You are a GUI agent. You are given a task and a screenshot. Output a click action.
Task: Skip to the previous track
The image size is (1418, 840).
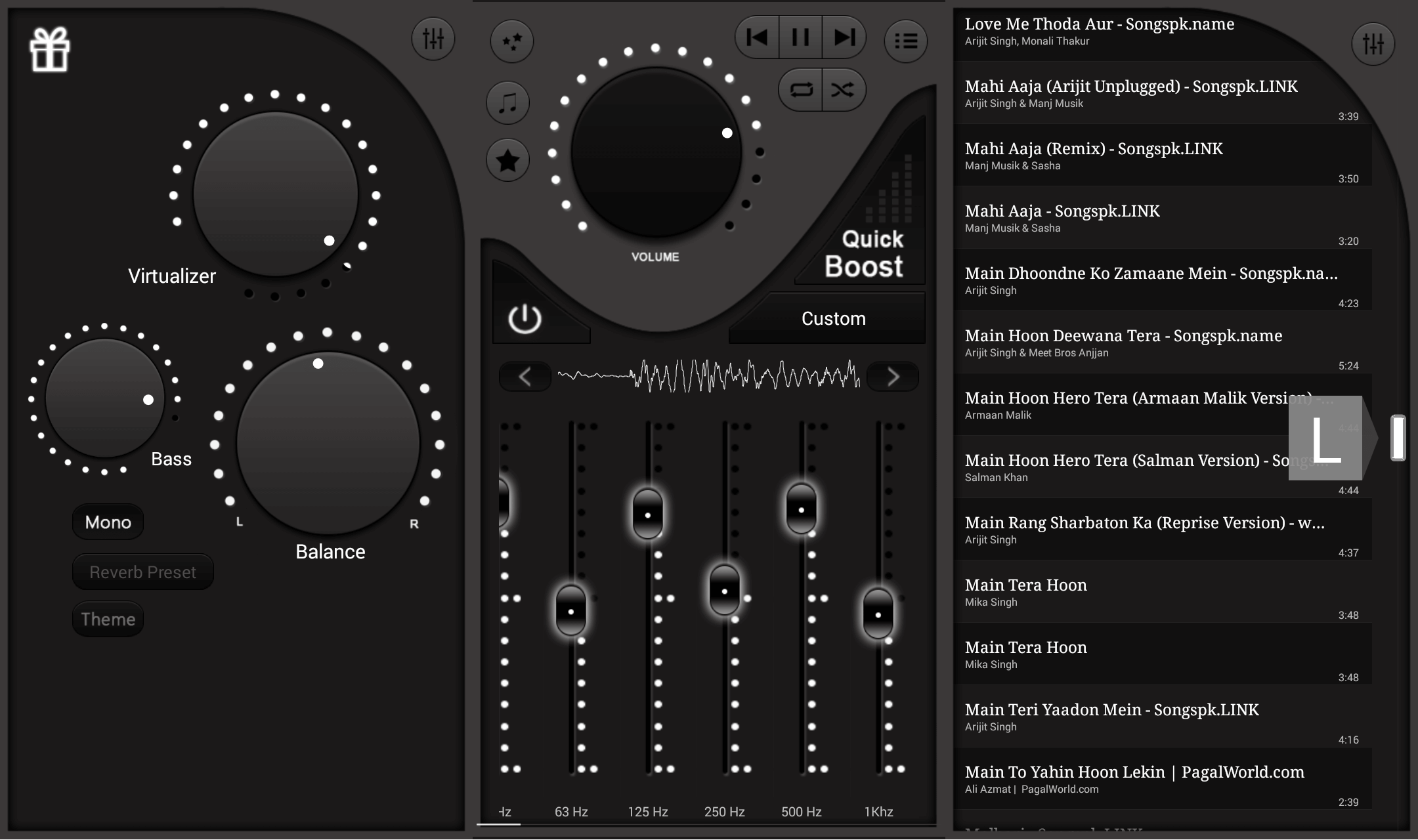pyautogui.click(x=757, y=37)
